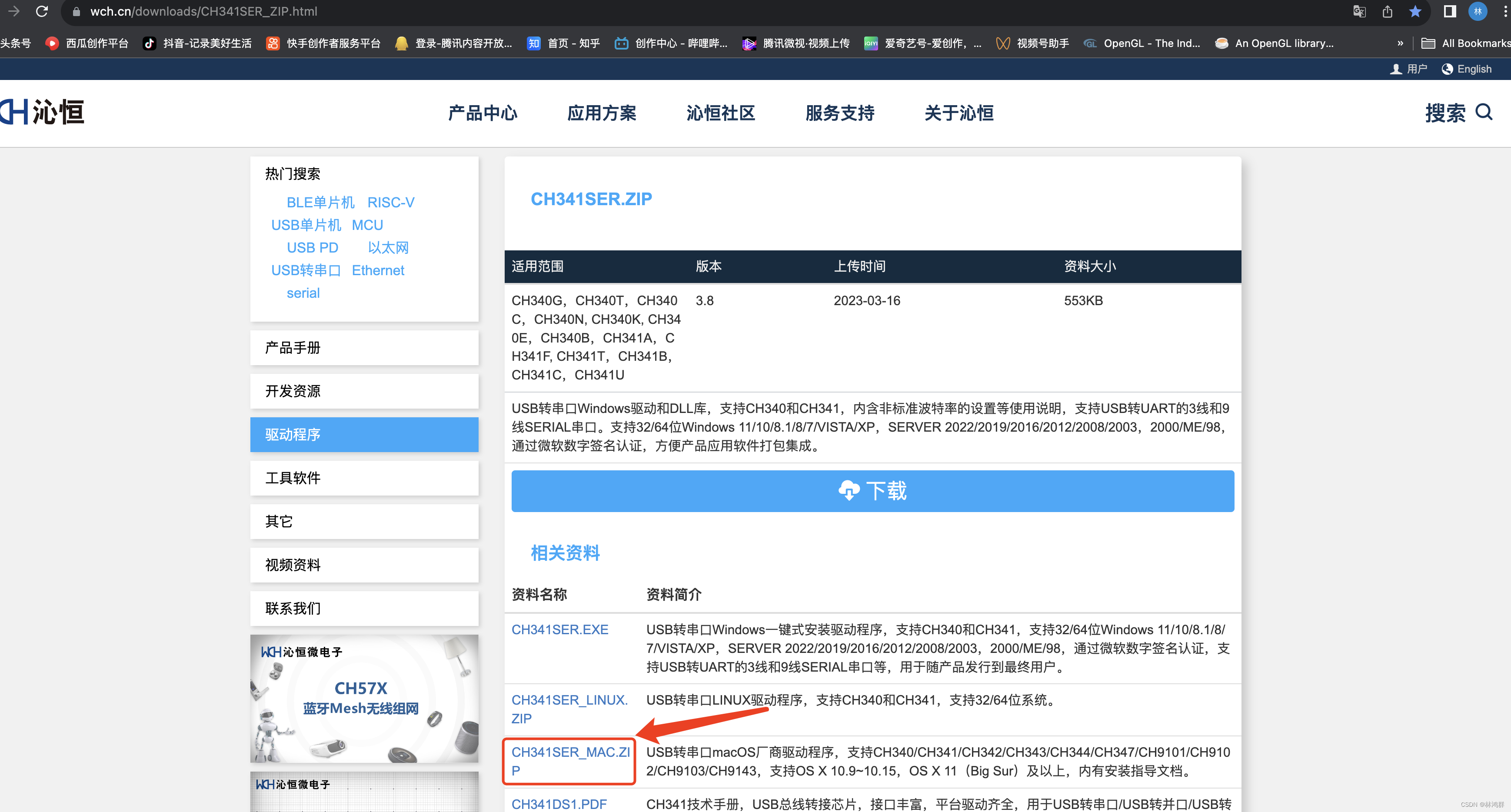The image size is (1511, 812).
Task: Click the blue 下载 download button
Action: tap(872, 490)
